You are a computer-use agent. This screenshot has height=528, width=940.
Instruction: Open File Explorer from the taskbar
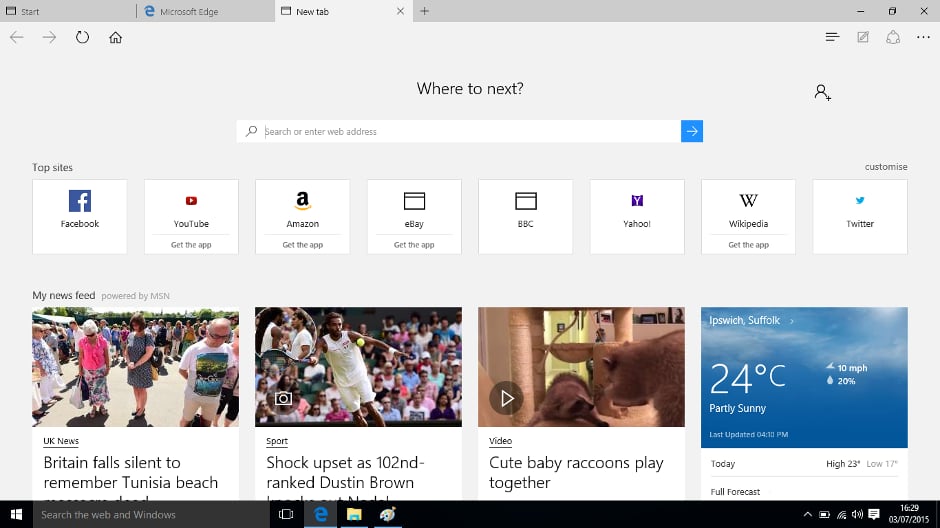tap(354, 514)
